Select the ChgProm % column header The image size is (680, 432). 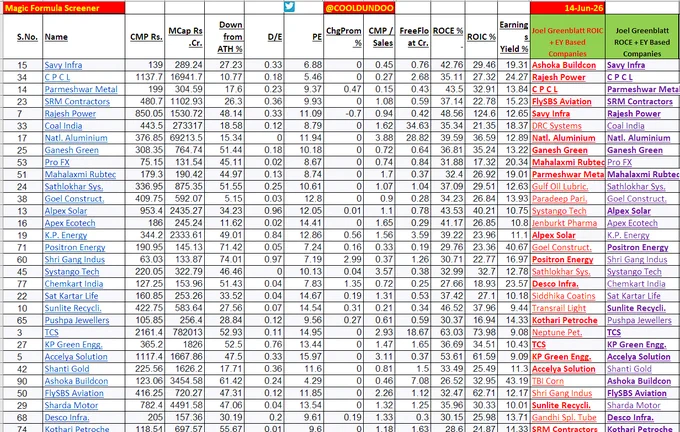pyautogui.click(x=343, y=37)
